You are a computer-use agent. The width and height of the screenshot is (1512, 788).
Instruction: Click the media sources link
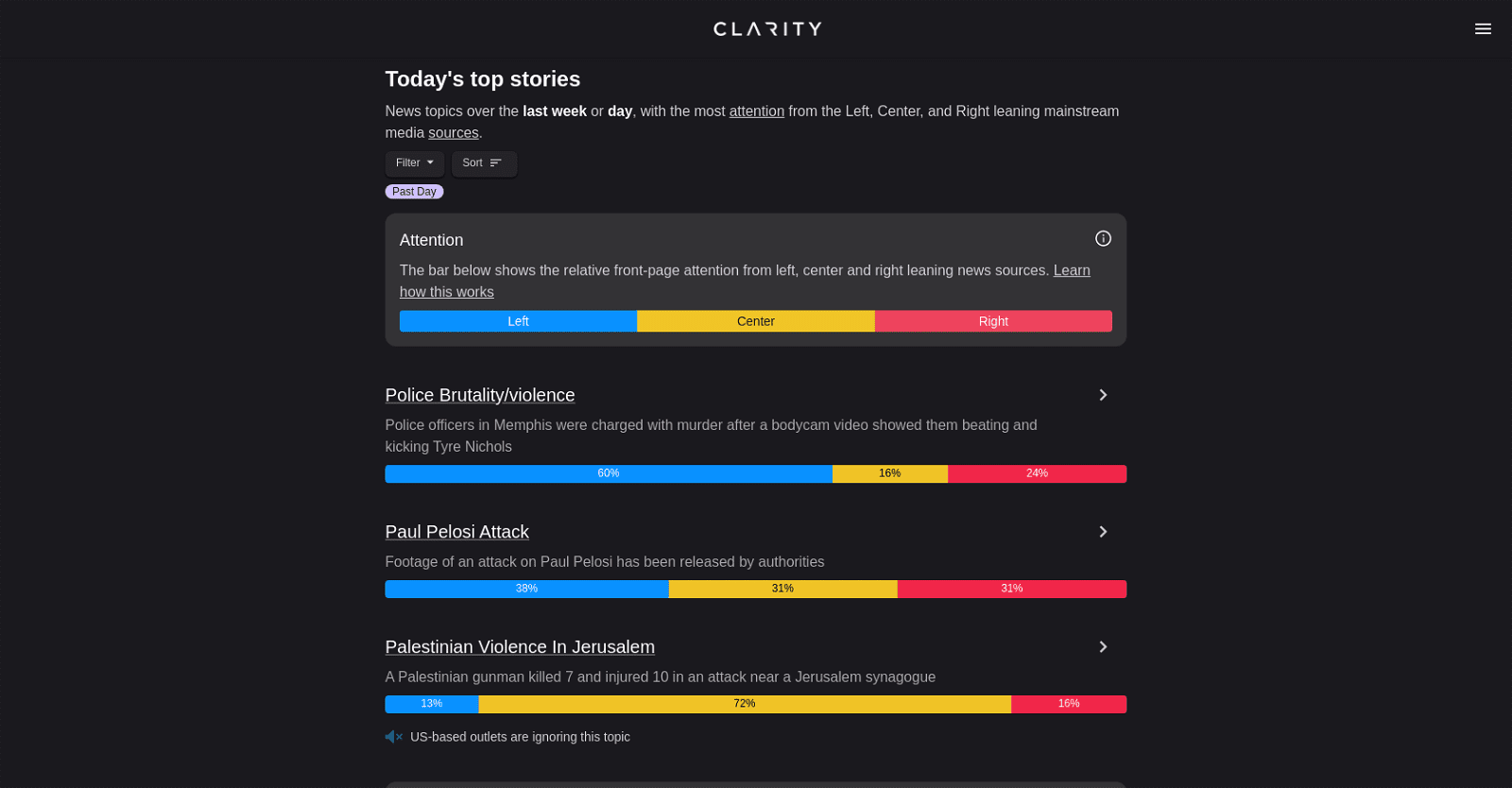click(453, 133)
